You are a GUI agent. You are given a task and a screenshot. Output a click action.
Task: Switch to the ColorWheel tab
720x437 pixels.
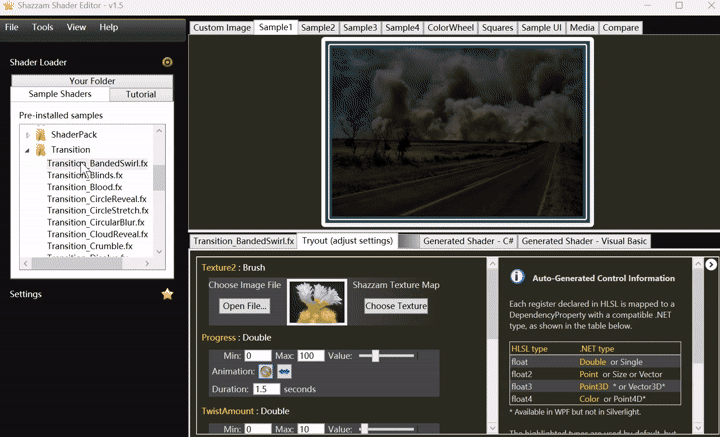pyautogui.click(x=450, y=28)
